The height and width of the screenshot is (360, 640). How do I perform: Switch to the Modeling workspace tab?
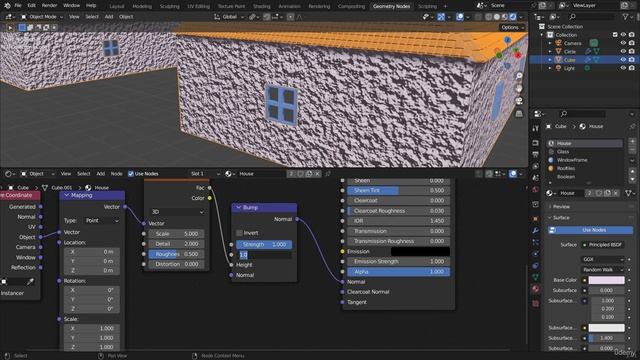coord(142,6)
